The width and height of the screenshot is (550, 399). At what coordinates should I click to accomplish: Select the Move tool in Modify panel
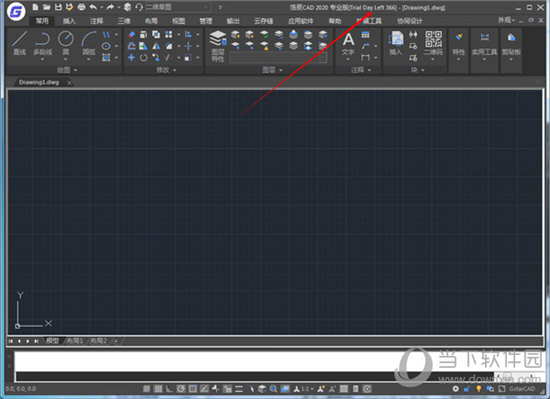coord(131,57)
